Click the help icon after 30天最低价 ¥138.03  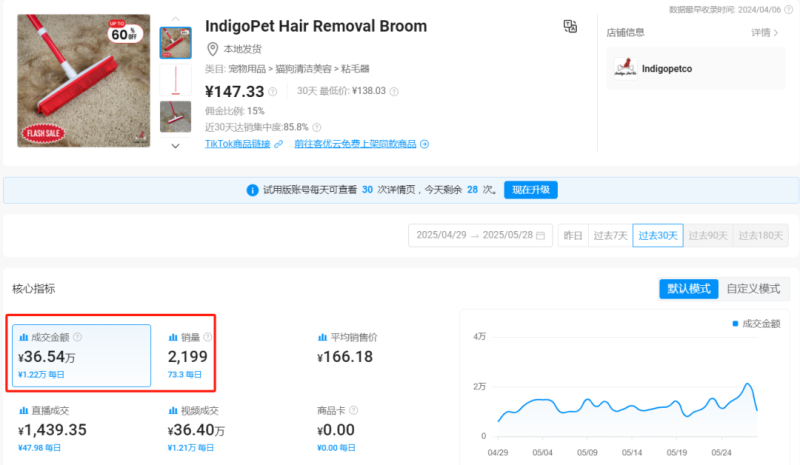coord(395,91)
